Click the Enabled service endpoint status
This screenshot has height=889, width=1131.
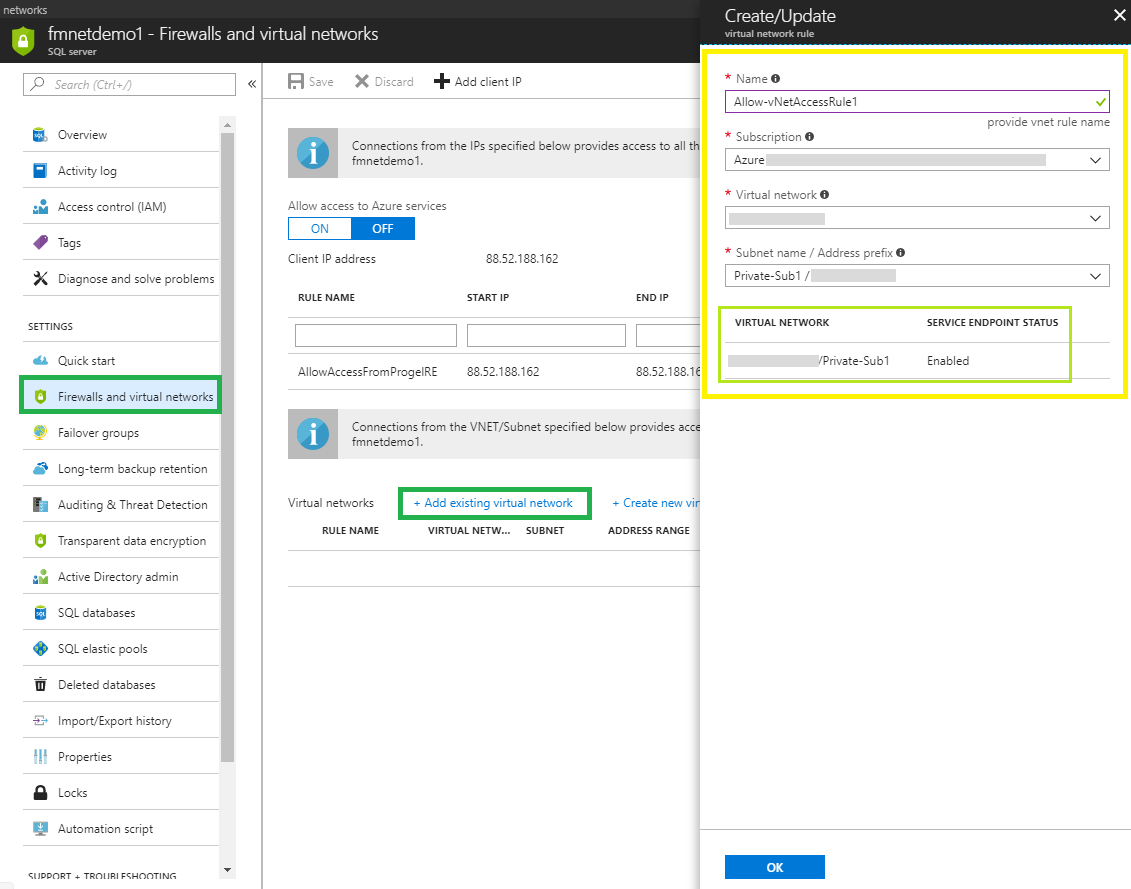tap(948, 361)
